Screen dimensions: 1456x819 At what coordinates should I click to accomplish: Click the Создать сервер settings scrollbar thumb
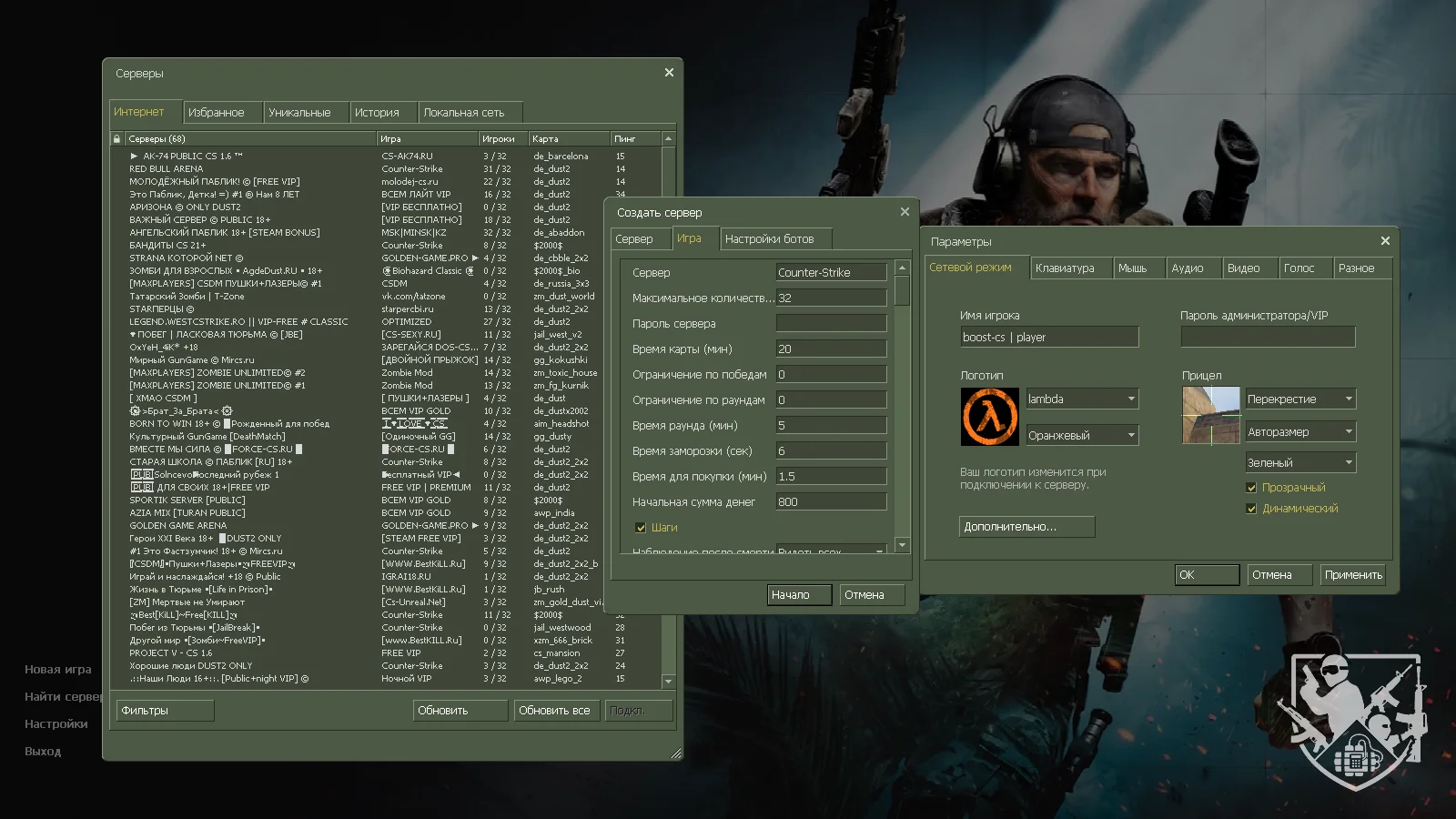coord(902,291)
